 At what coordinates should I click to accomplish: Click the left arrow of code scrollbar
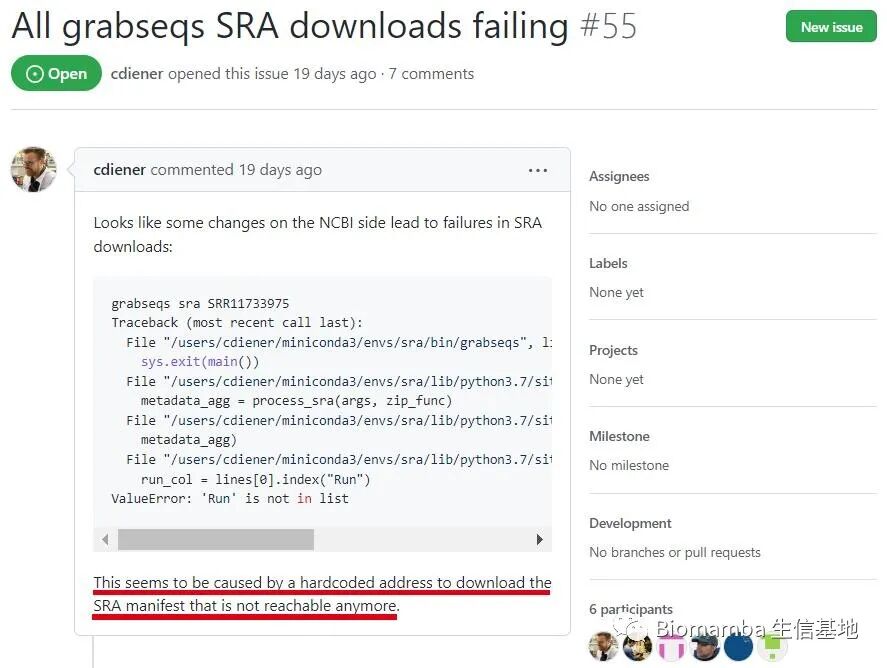105,540
